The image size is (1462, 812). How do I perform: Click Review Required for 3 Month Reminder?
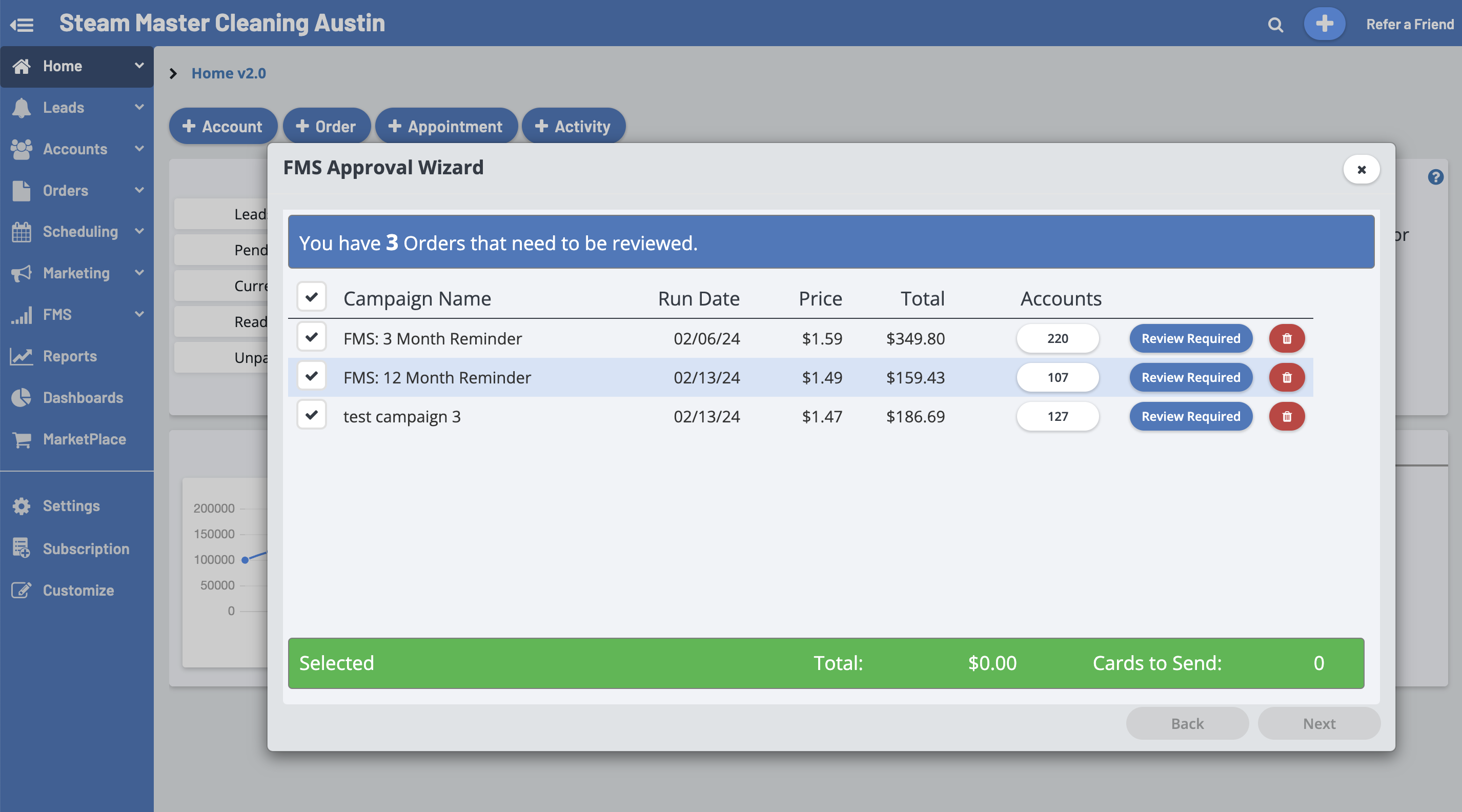1190,338
